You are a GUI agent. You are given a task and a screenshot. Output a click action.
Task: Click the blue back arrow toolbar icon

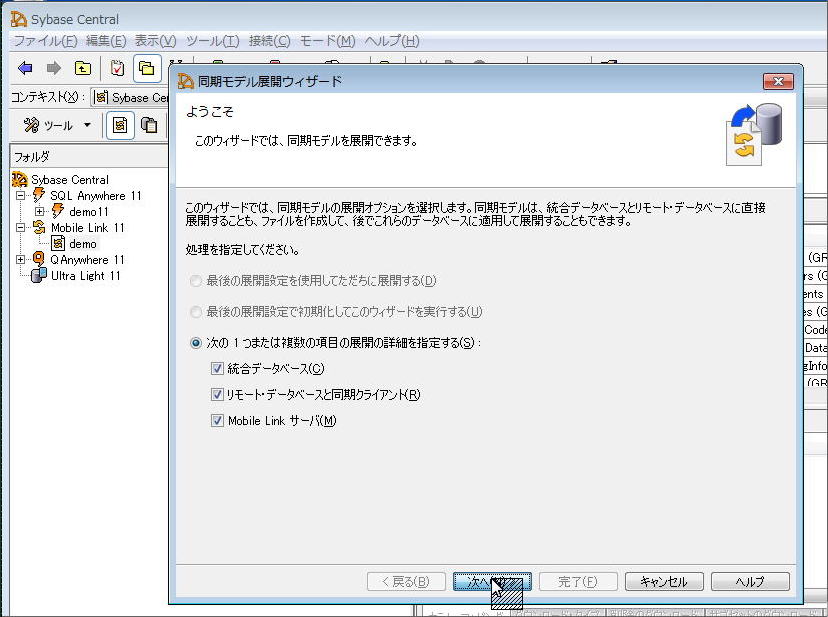[x=25, y=68]
